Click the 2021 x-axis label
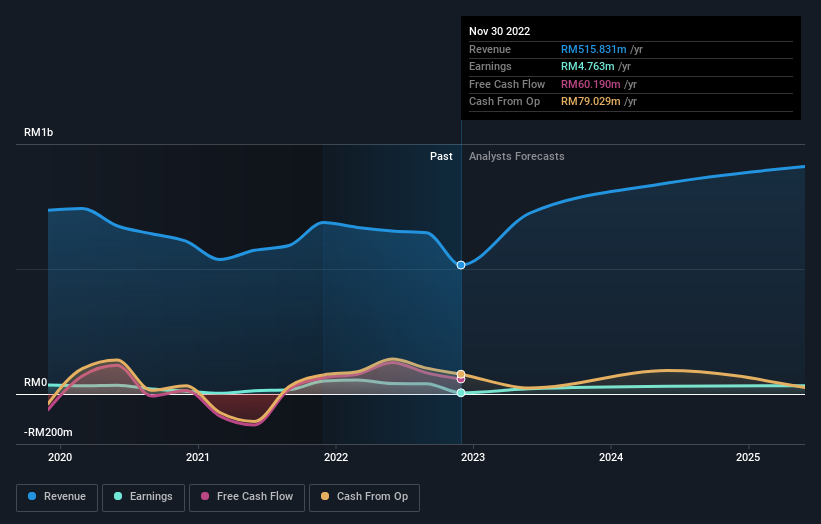Viewport: 821px width, 524px height. 198,457
